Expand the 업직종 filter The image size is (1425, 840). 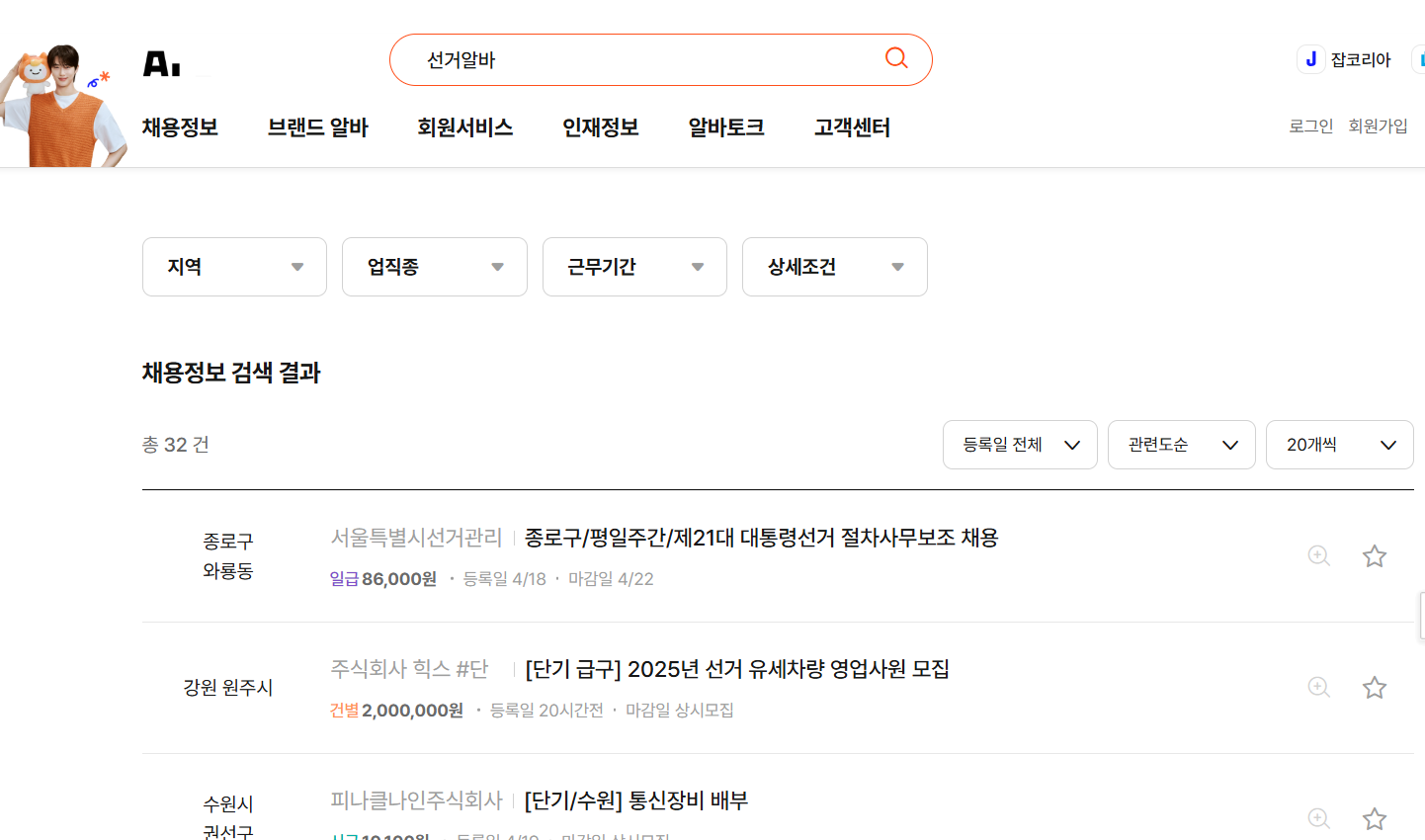pos(434,267)
